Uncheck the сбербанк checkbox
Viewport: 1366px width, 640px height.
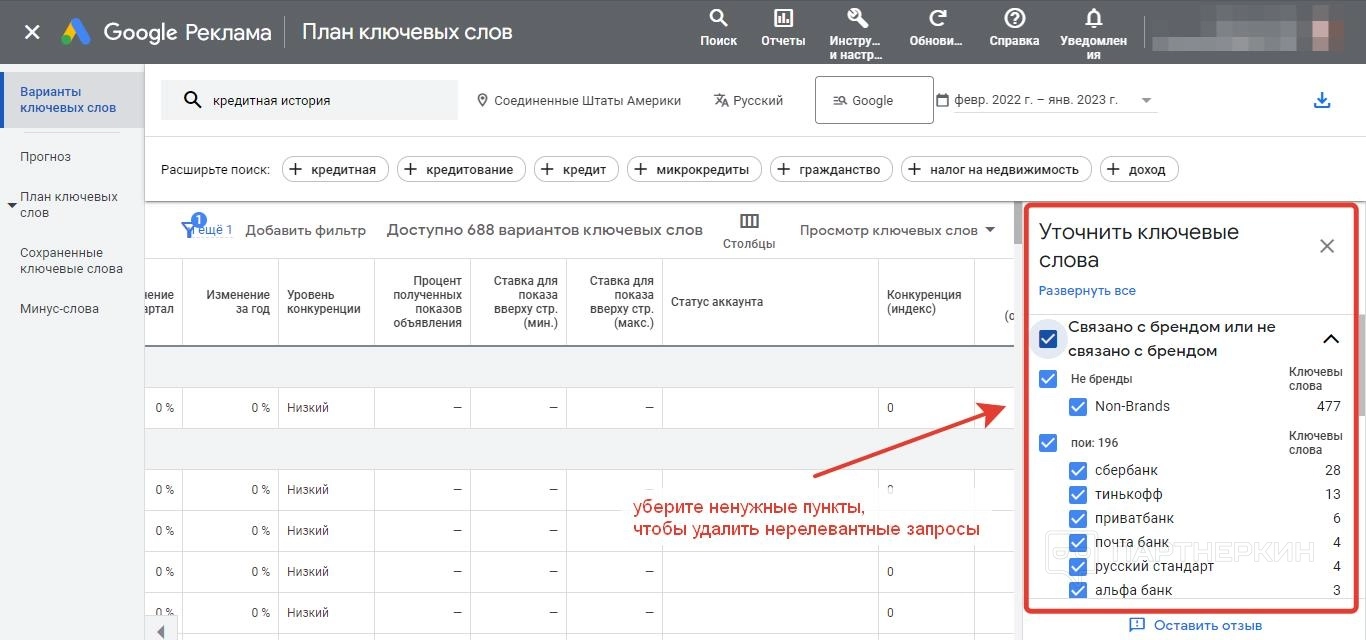[x=1078, y=471]
